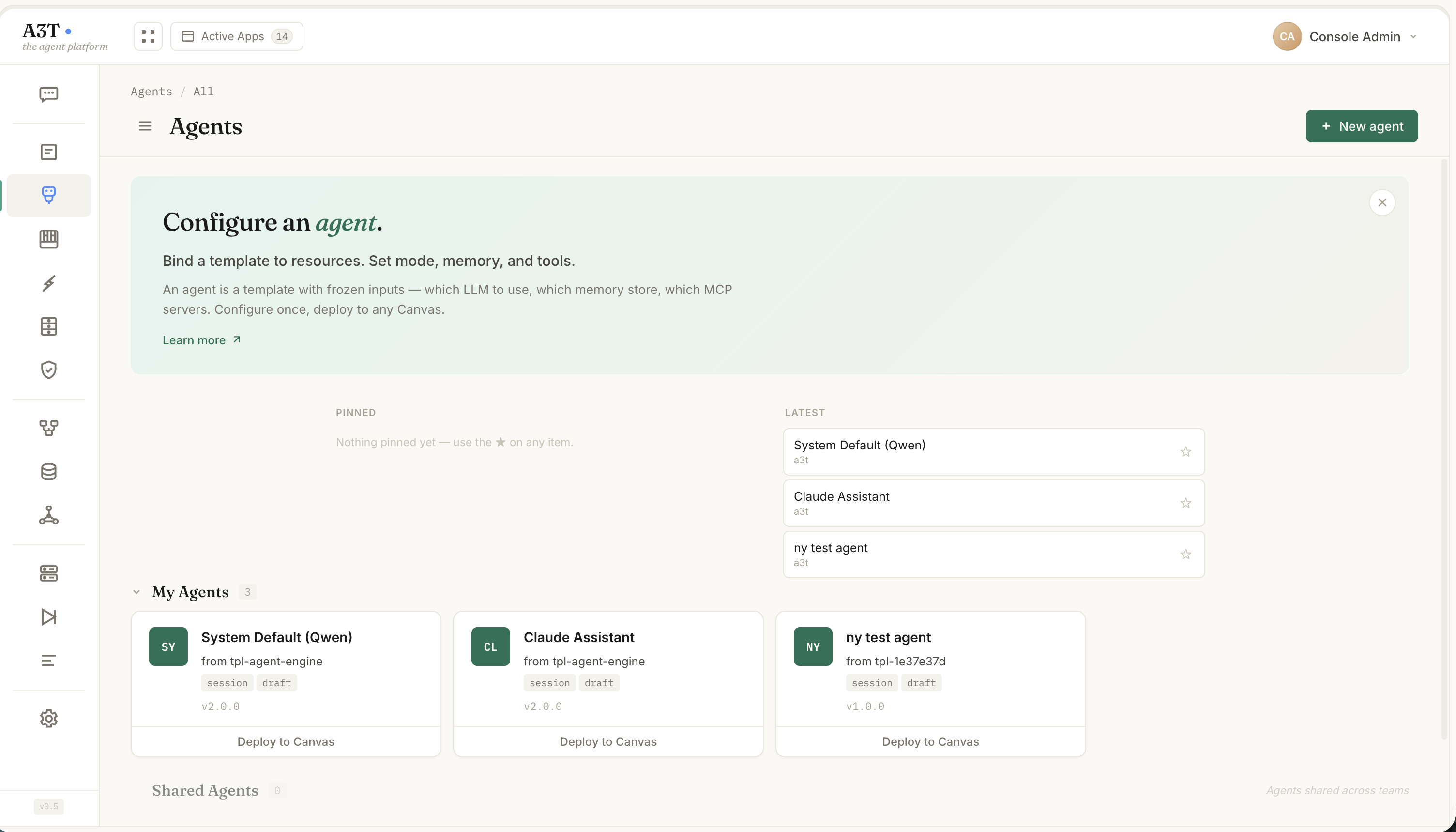Deploy ny test agent to Canvas
The image size is (1456, 832).
[930, 741]
